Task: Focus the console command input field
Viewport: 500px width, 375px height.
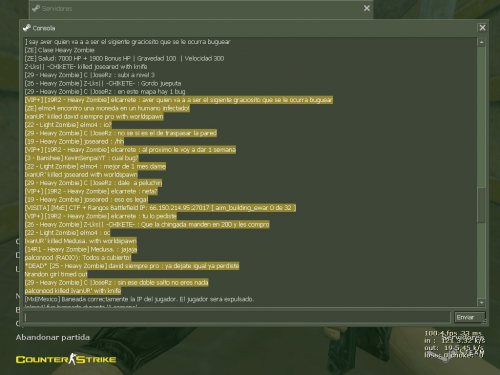Action: click(x=237, y=317)
